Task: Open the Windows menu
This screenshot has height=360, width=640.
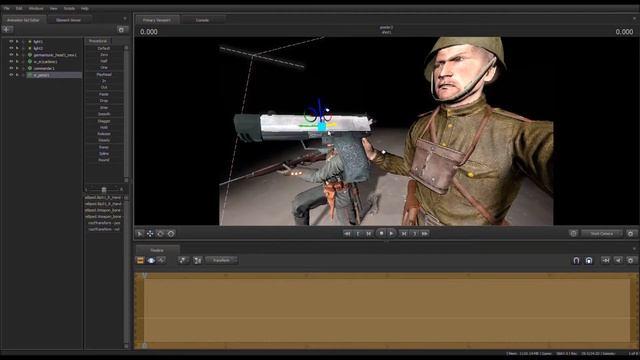Action: [36, 8]
